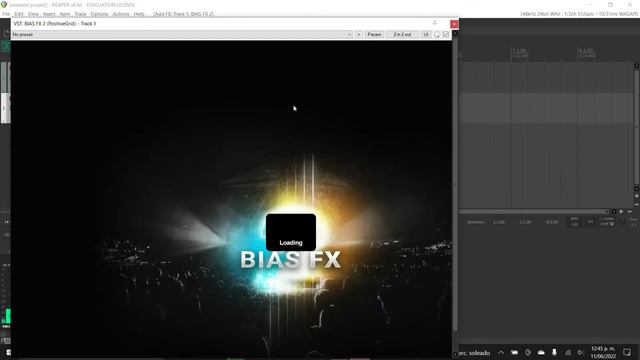The image size is (640, 360).
Task: Open the Track menu
Action: (80, 14)
